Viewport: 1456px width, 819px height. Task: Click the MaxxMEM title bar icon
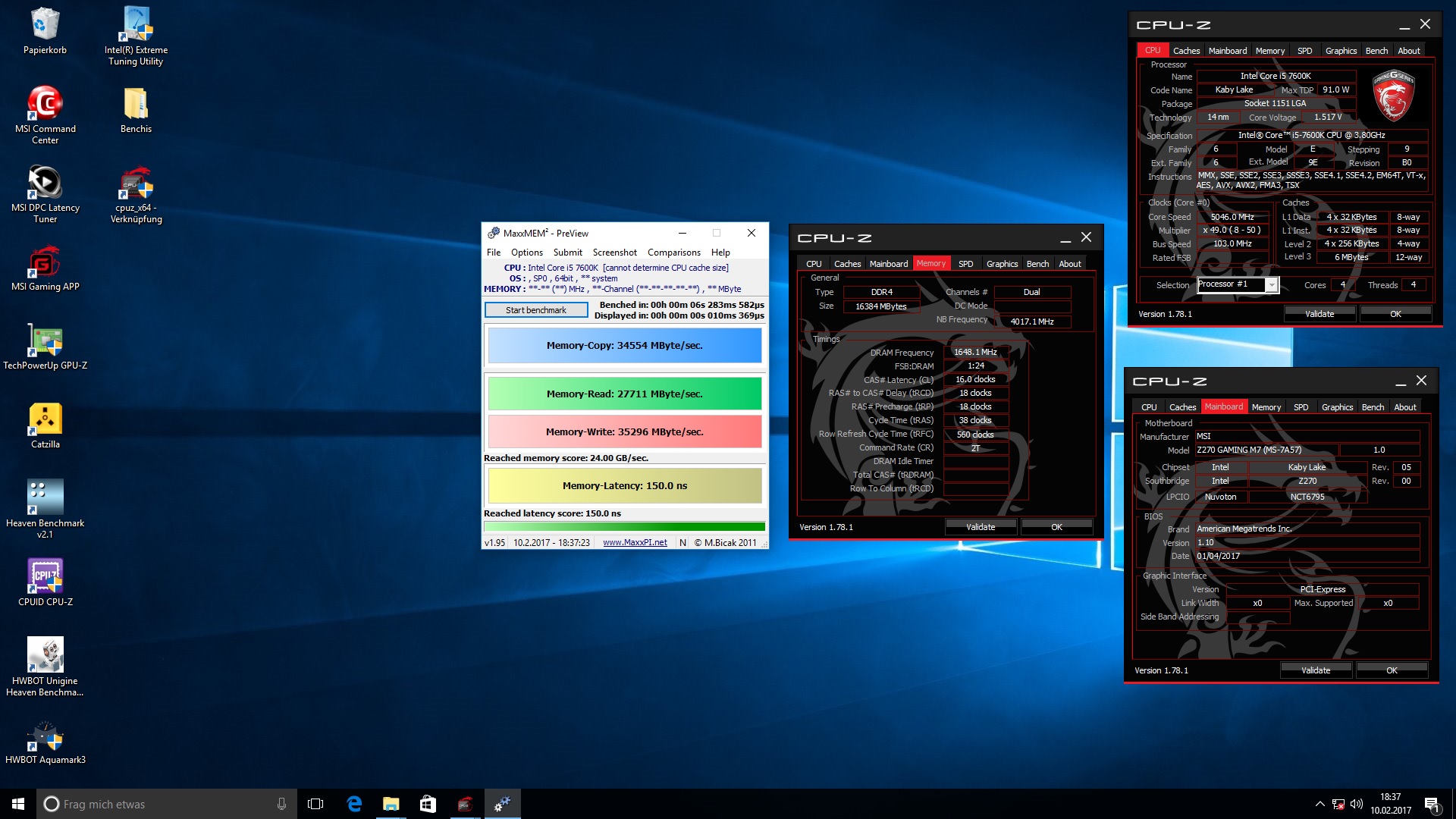click(x=493, y=233)
